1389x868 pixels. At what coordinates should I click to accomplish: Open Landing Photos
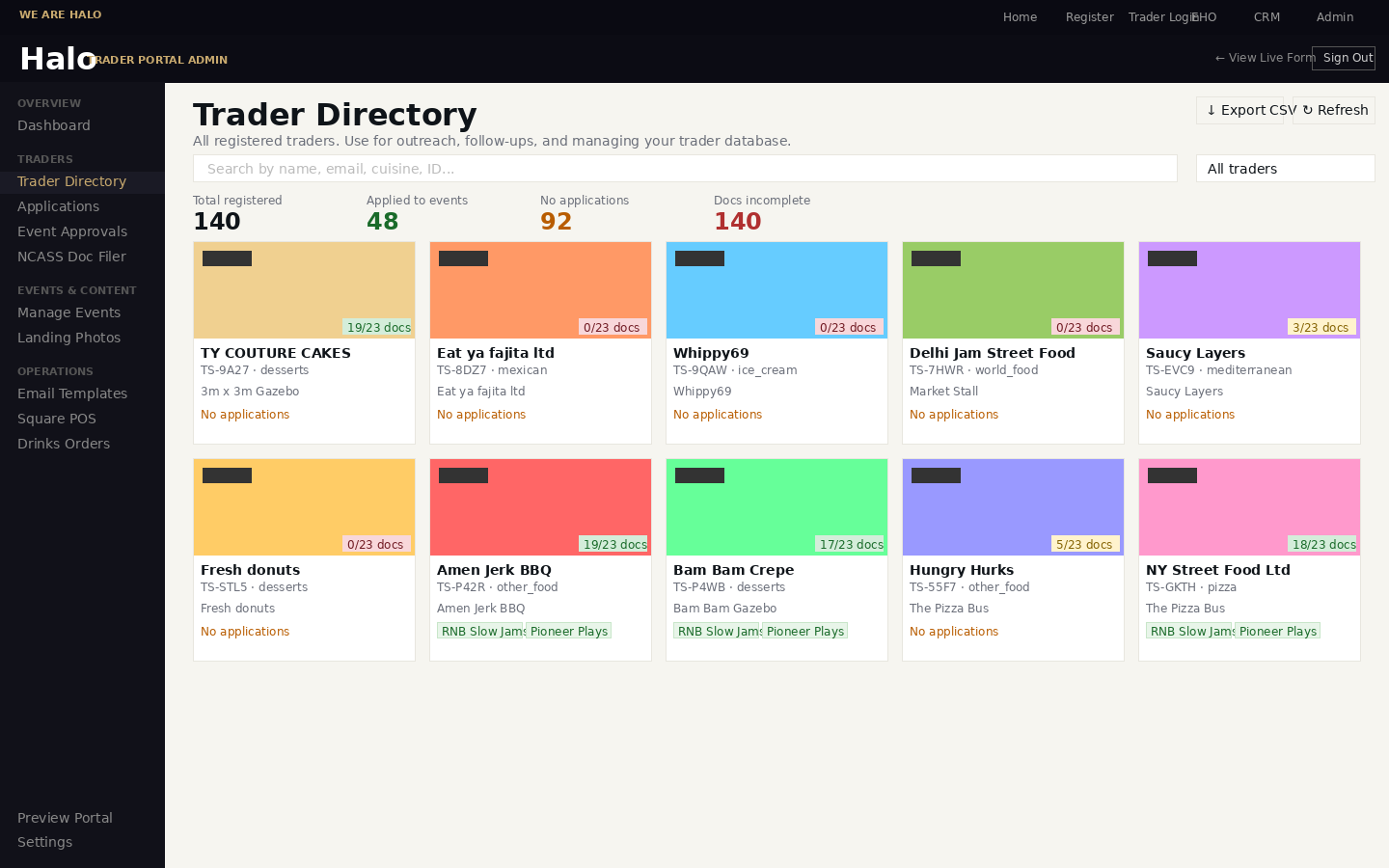click(68, 338)
